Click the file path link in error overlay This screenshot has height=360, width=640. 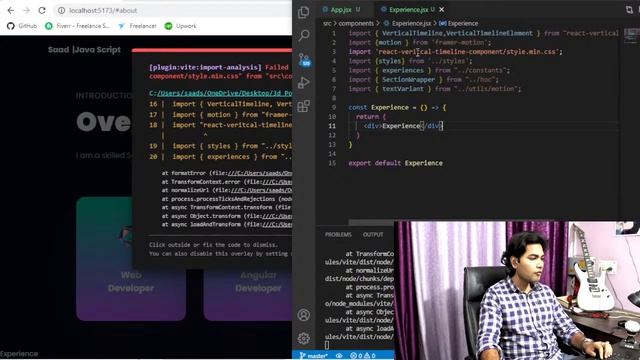click(x=224, y=93)
